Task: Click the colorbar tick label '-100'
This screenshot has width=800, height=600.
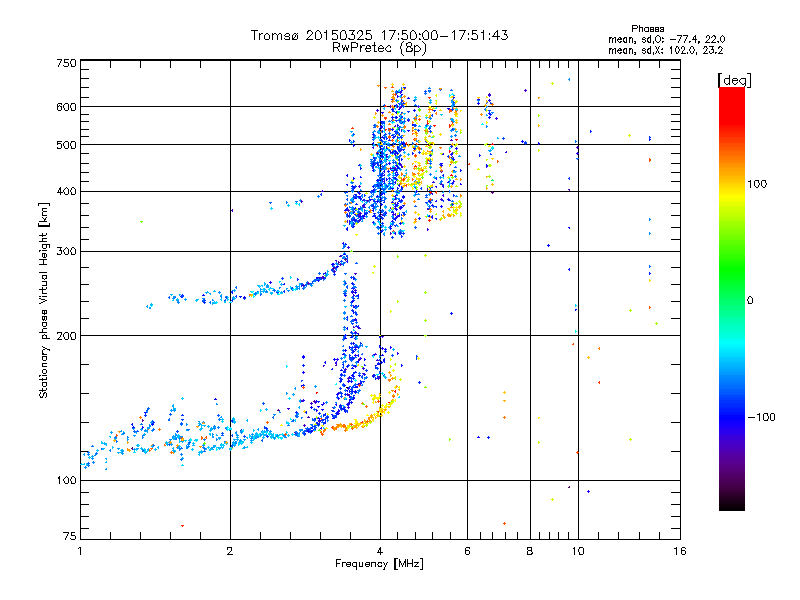Action: click(761, 417)
